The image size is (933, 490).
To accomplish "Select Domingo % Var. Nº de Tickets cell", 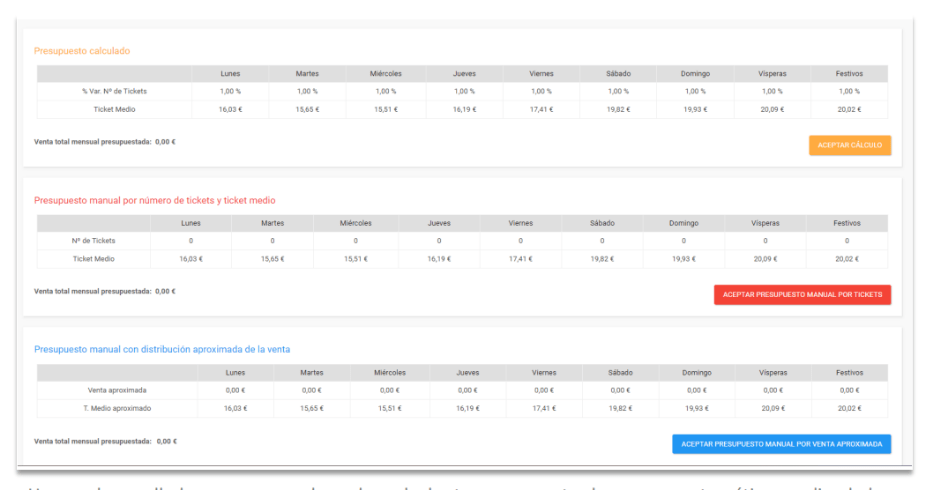I will click(x=695, y=91).
